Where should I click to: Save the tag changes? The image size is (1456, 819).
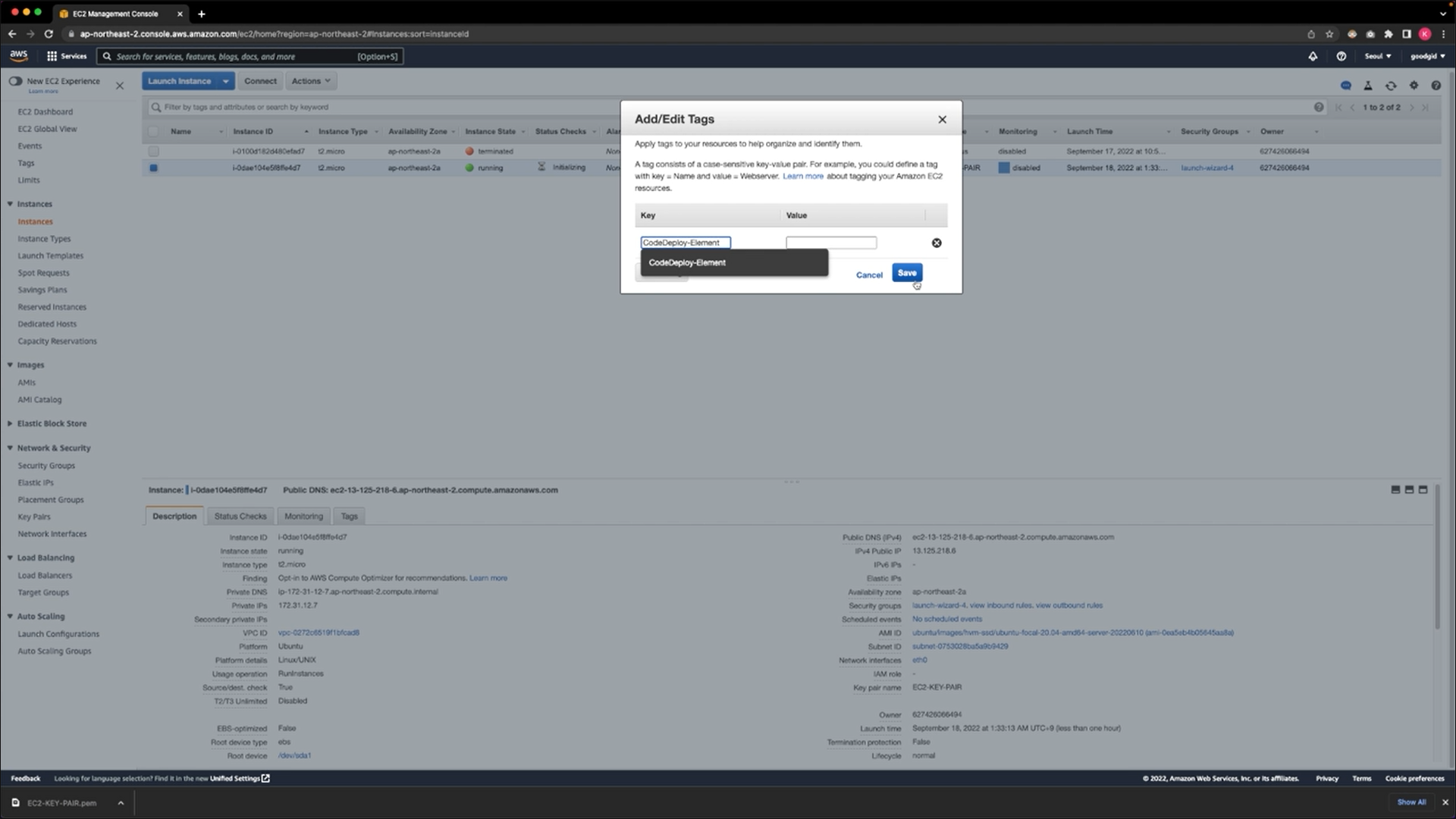(x=907, y=273)
